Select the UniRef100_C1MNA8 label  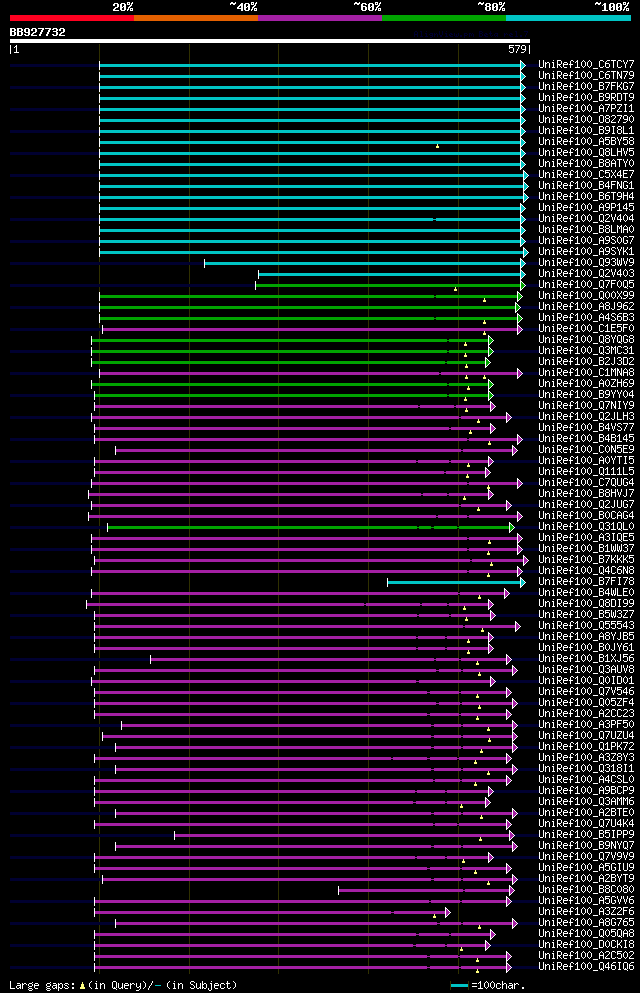[x=586, y=372]
